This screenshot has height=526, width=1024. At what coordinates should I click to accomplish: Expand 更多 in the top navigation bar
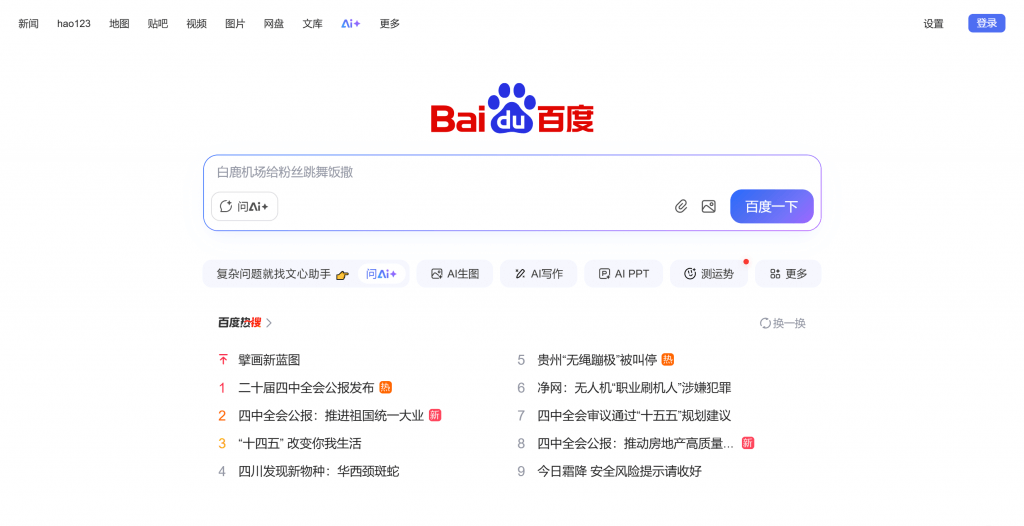point(389,23)
